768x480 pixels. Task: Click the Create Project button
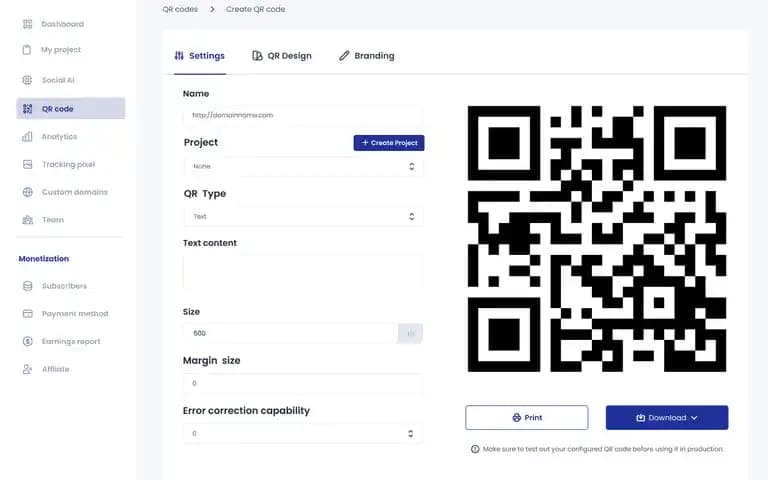[x=389, y=143]
